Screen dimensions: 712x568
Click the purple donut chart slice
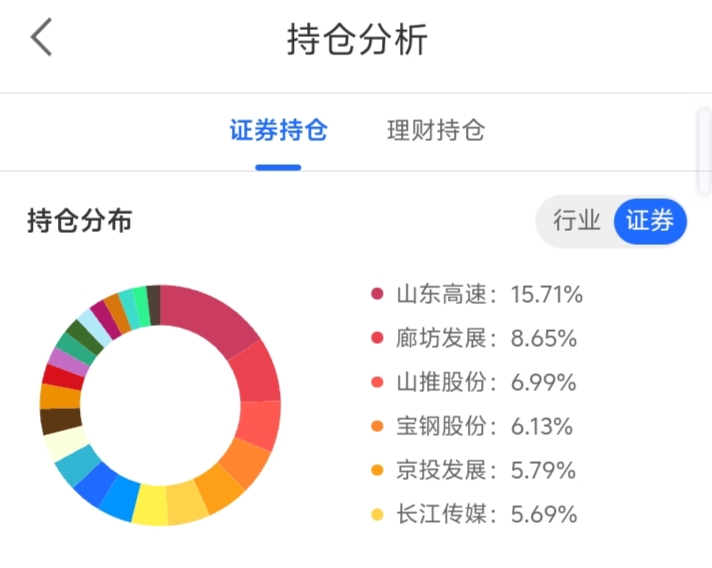tap(69, 362)
